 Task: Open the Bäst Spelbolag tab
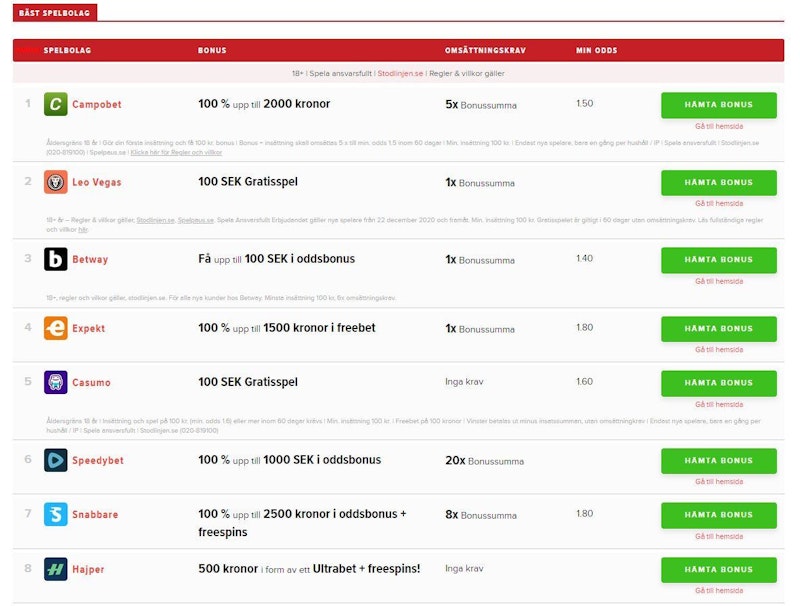click(55, 13)
